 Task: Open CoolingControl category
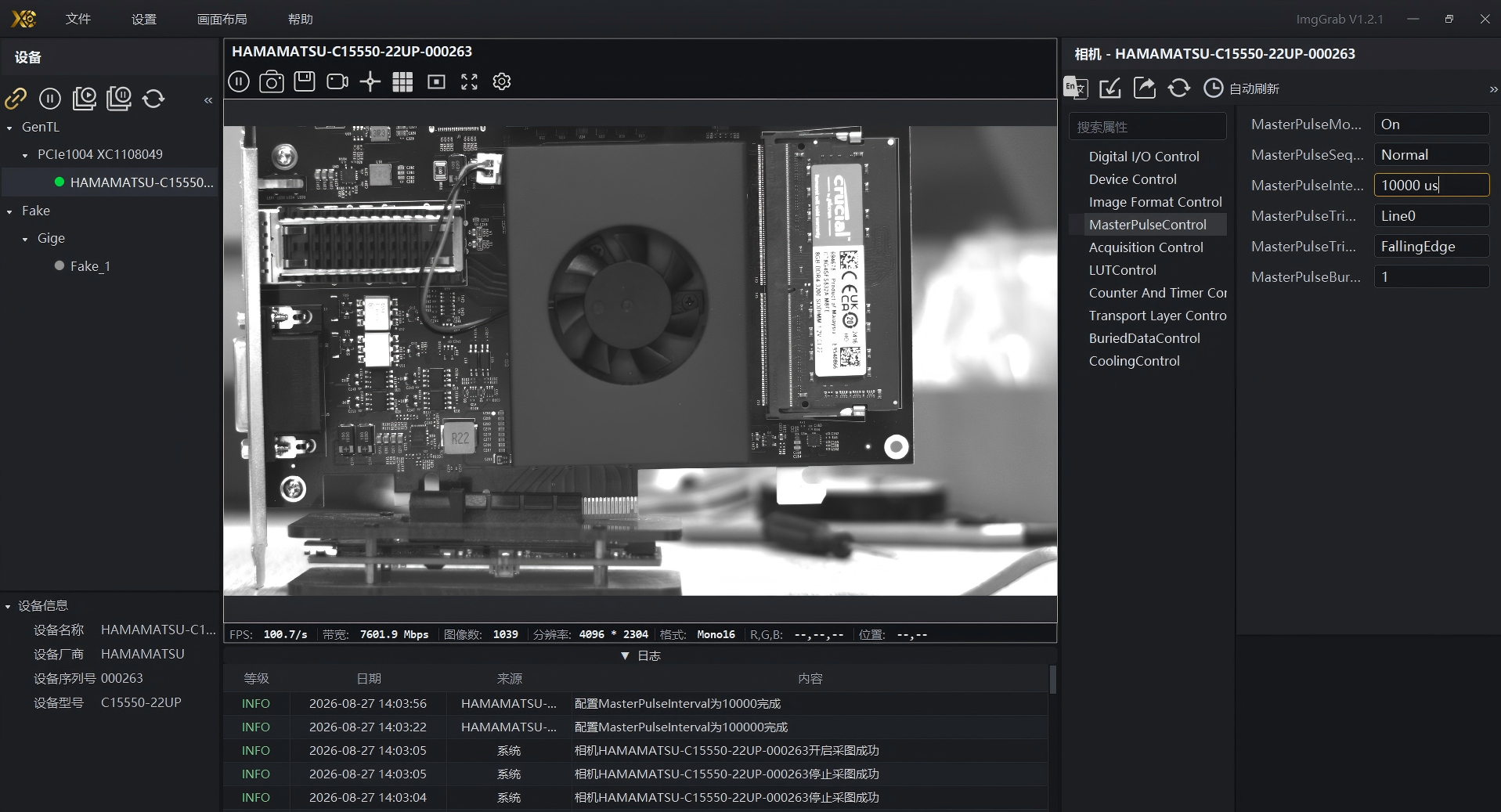[1134, 361]
